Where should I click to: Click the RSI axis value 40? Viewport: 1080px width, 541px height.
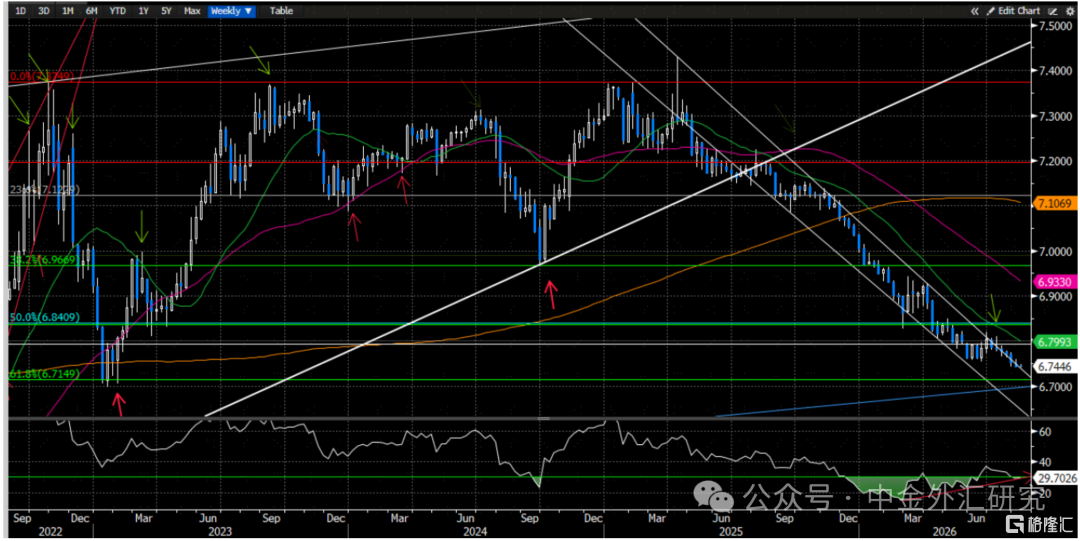1044,462
